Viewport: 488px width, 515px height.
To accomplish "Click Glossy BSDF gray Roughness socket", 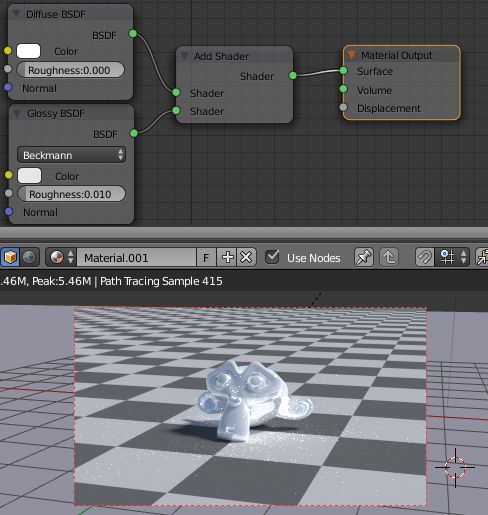I will [9, 193].
